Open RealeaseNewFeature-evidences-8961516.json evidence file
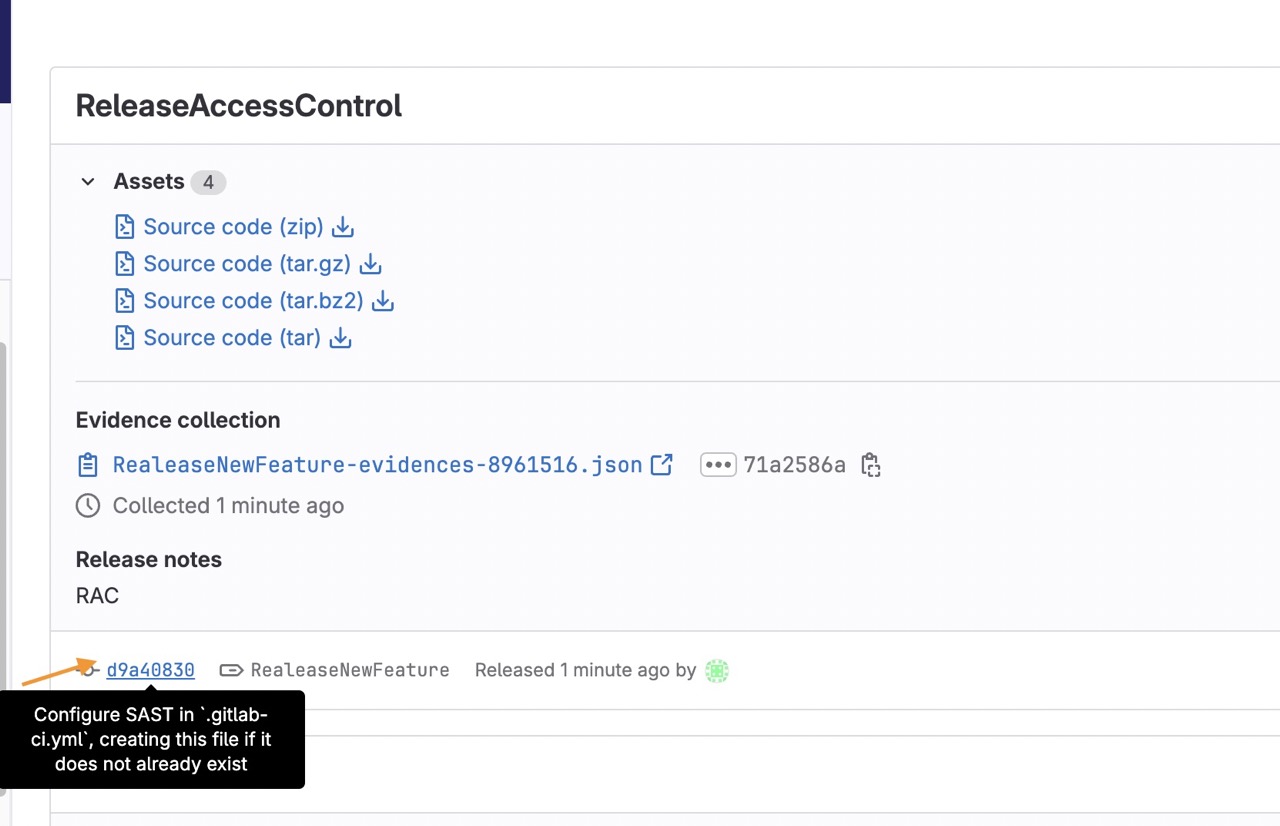Image resolution: width=1280 pixels, height=826 pixels. pos(377,465)
